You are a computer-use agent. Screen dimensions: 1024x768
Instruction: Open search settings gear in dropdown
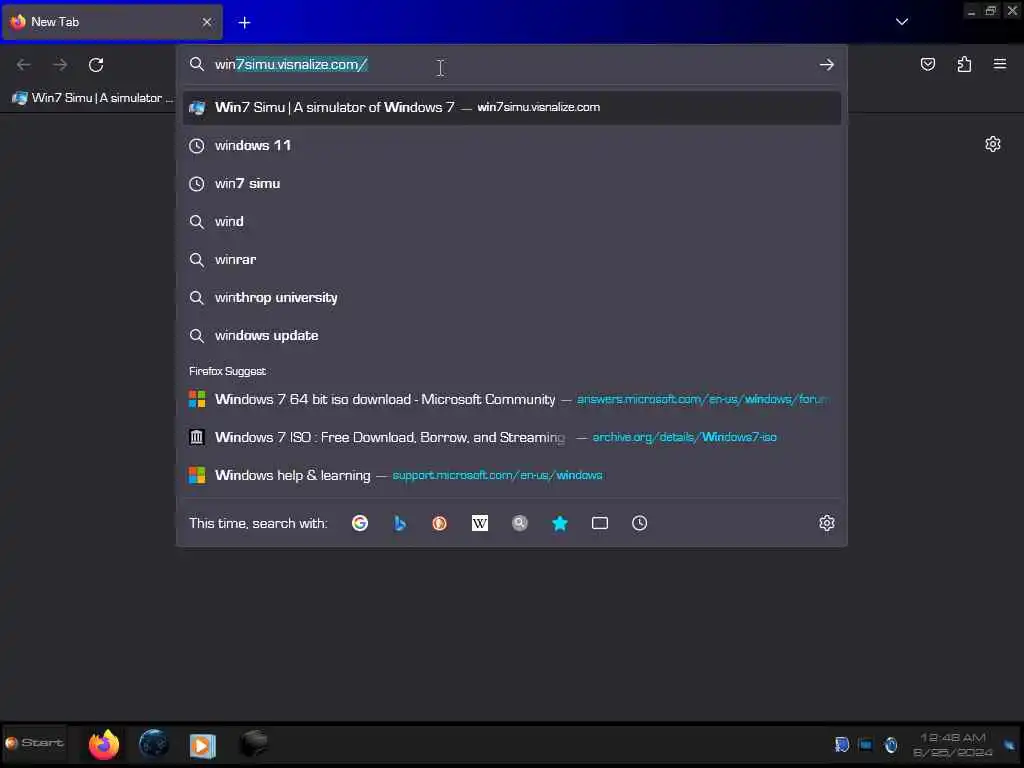pyautogui.click(x=827, y=523)
